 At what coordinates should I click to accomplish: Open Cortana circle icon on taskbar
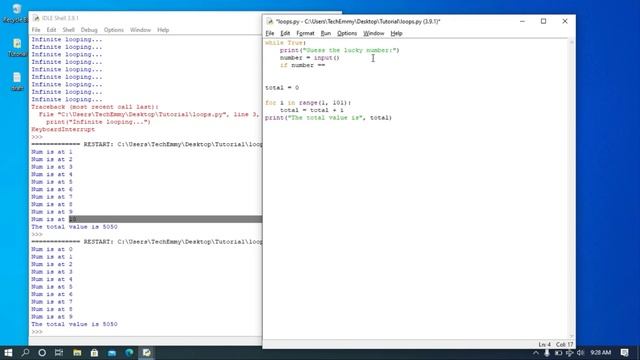click(42, 353)
